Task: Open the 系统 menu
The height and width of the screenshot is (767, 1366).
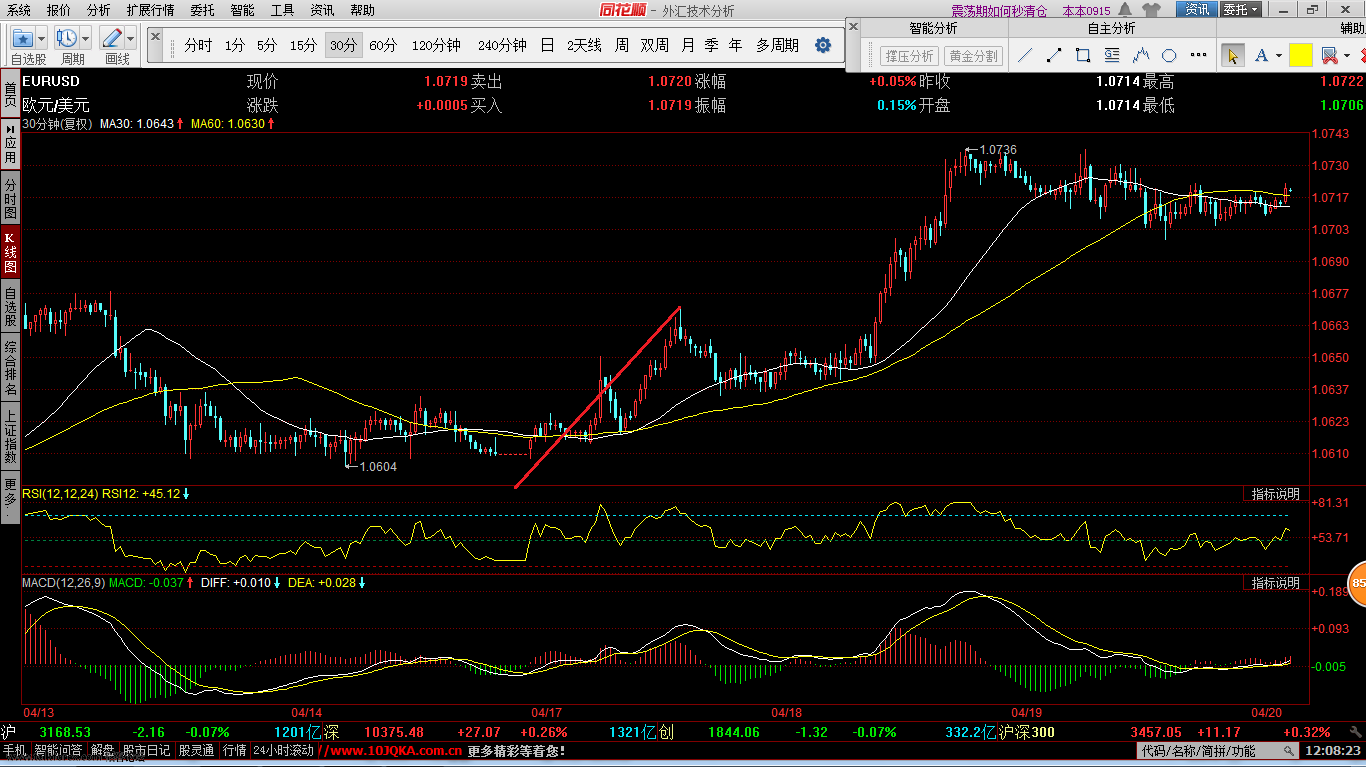Action: coord(19,10)
